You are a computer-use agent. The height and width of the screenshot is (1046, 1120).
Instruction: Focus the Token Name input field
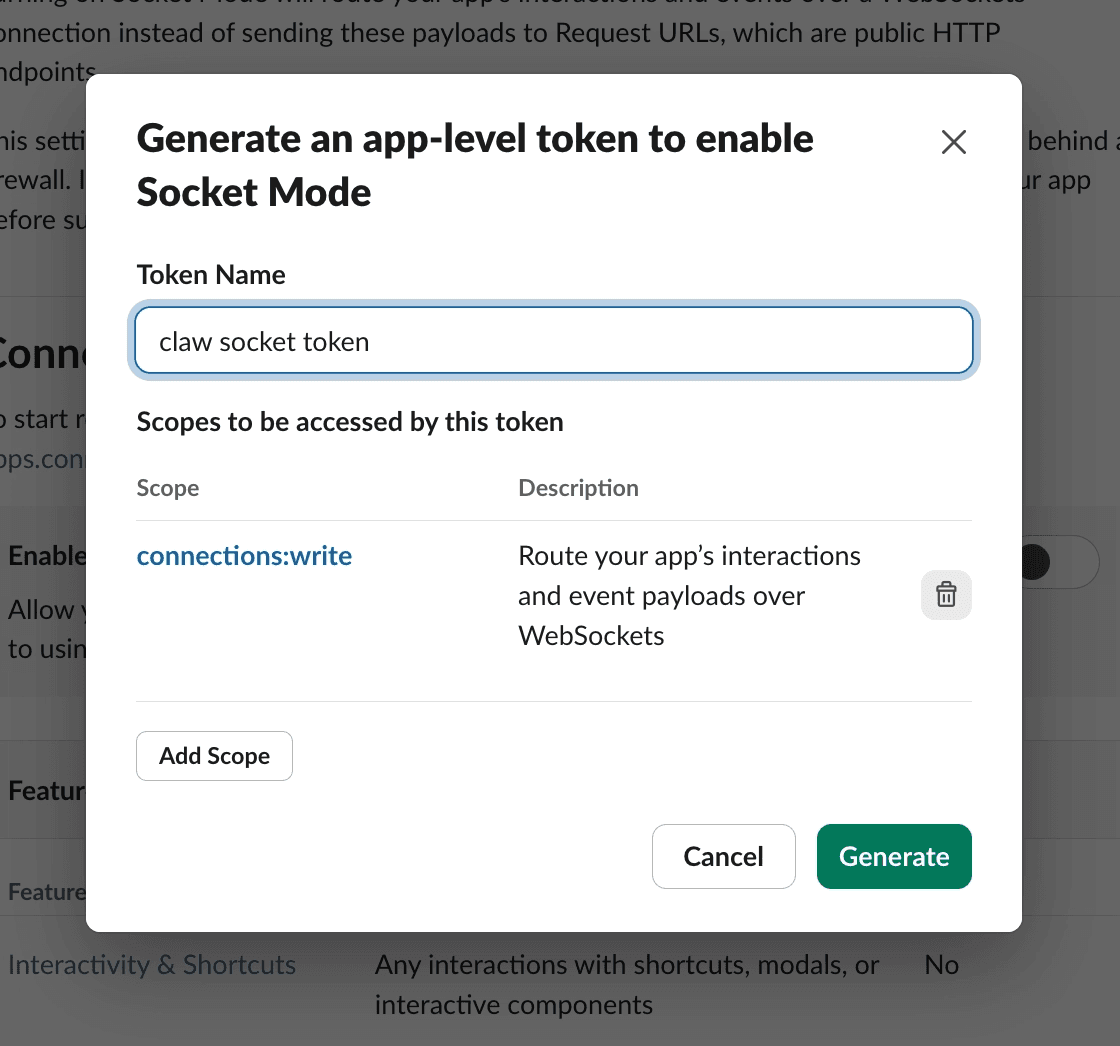click(x=554, y=341)
